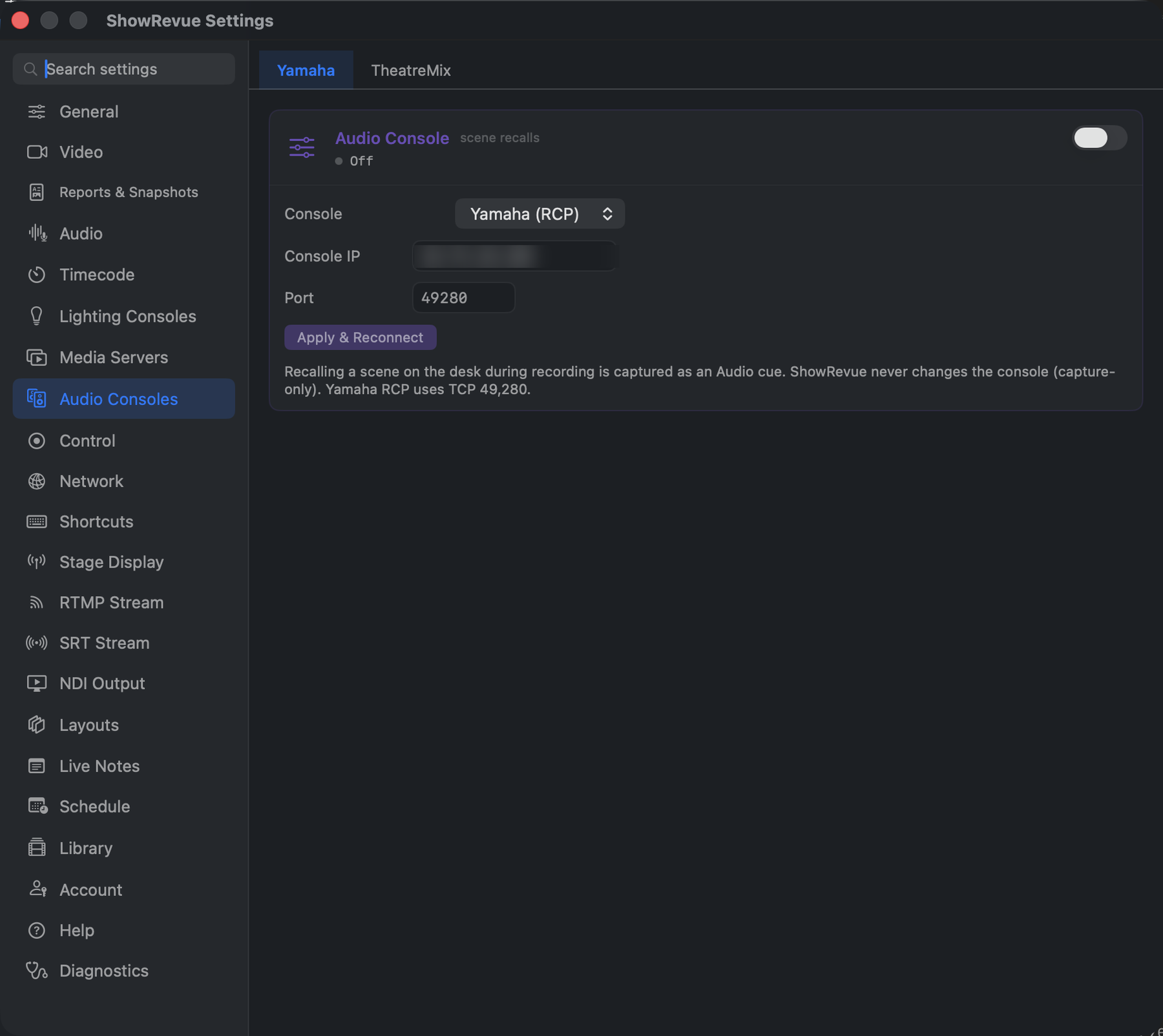
Task: Switch to the Yamaha tab
Action: coord(306,70)
